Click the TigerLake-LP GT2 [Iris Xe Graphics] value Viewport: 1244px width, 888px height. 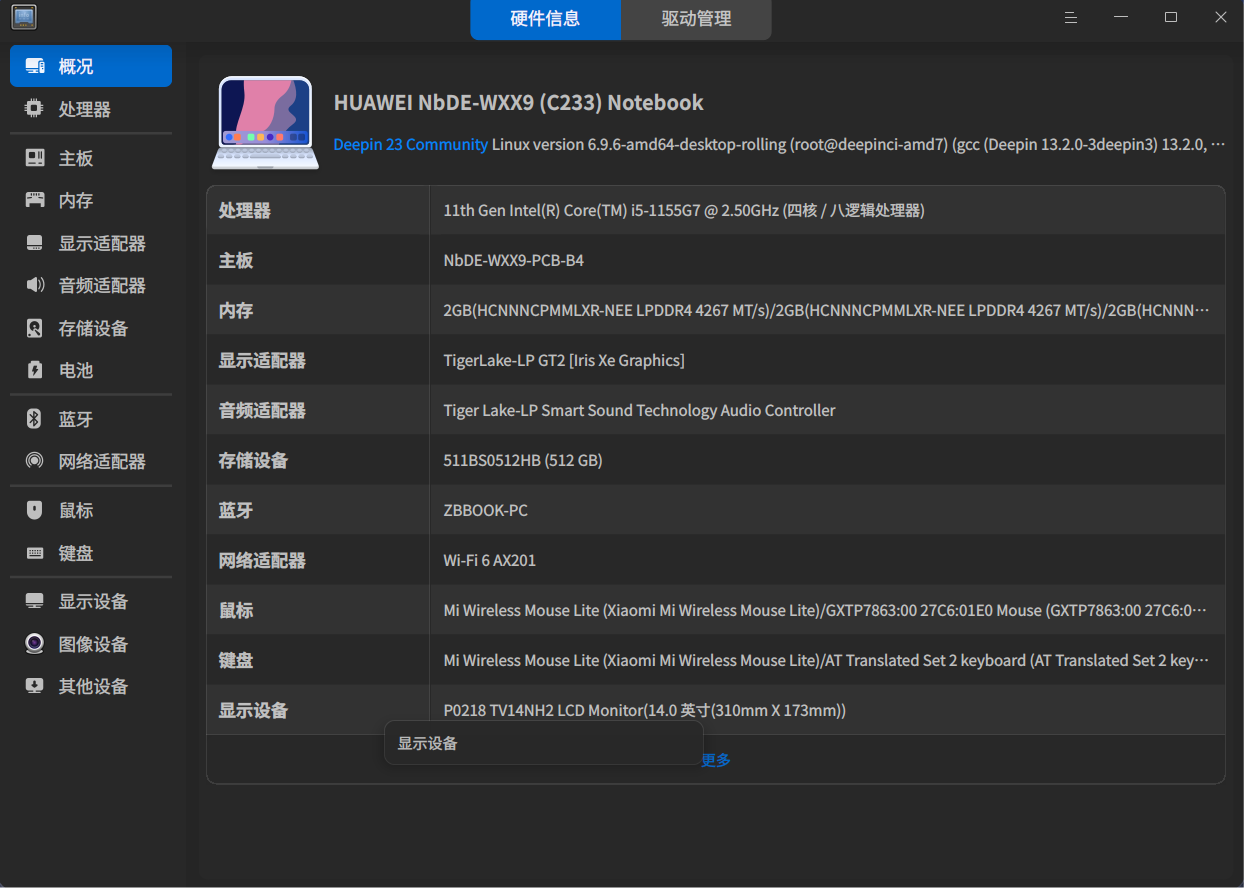tap(564, 360)
